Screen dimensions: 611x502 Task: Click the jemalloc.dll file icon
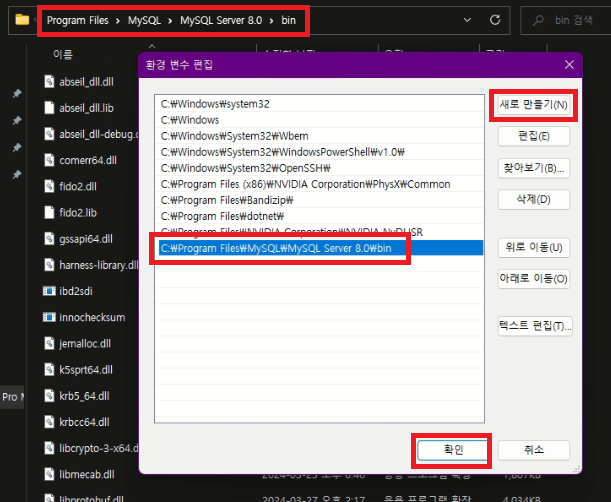[49, 343]
